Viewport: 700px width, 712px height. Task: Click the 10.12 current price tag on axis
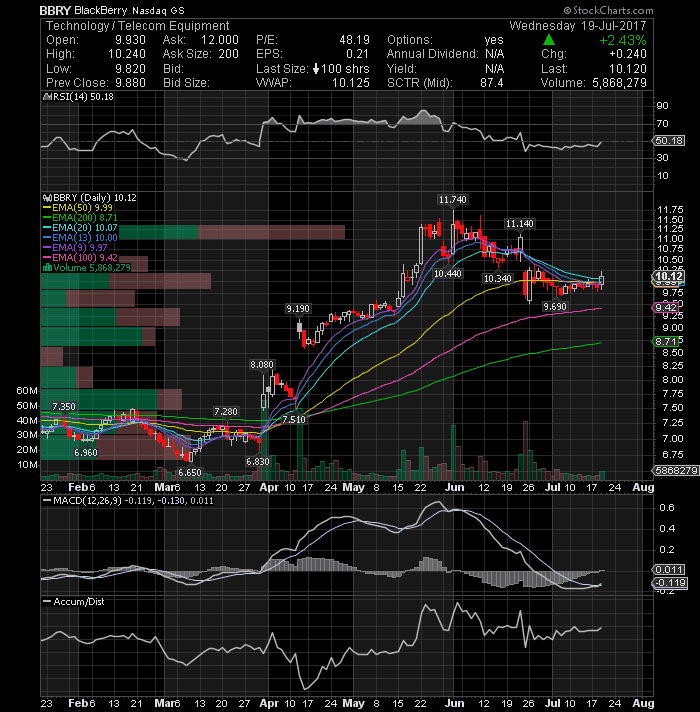coord(669,276)
